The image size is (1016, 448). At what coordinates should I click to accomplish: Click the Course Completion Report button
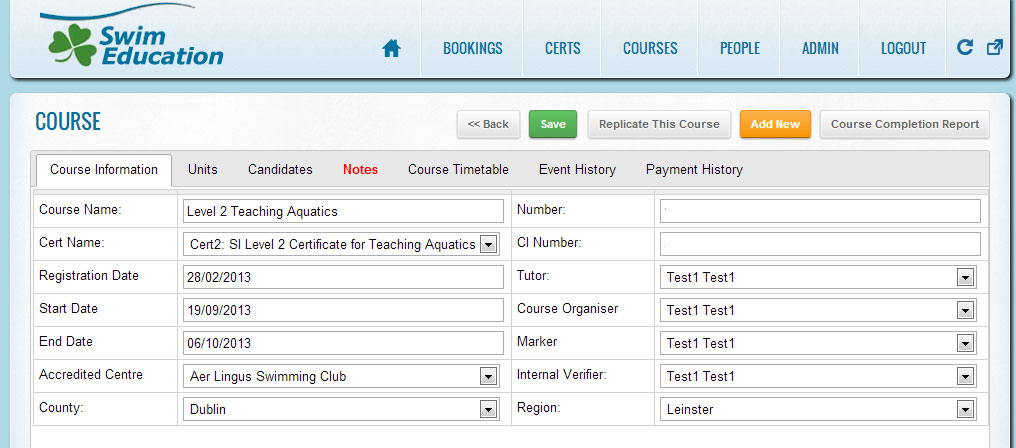[x=904, y=124]
